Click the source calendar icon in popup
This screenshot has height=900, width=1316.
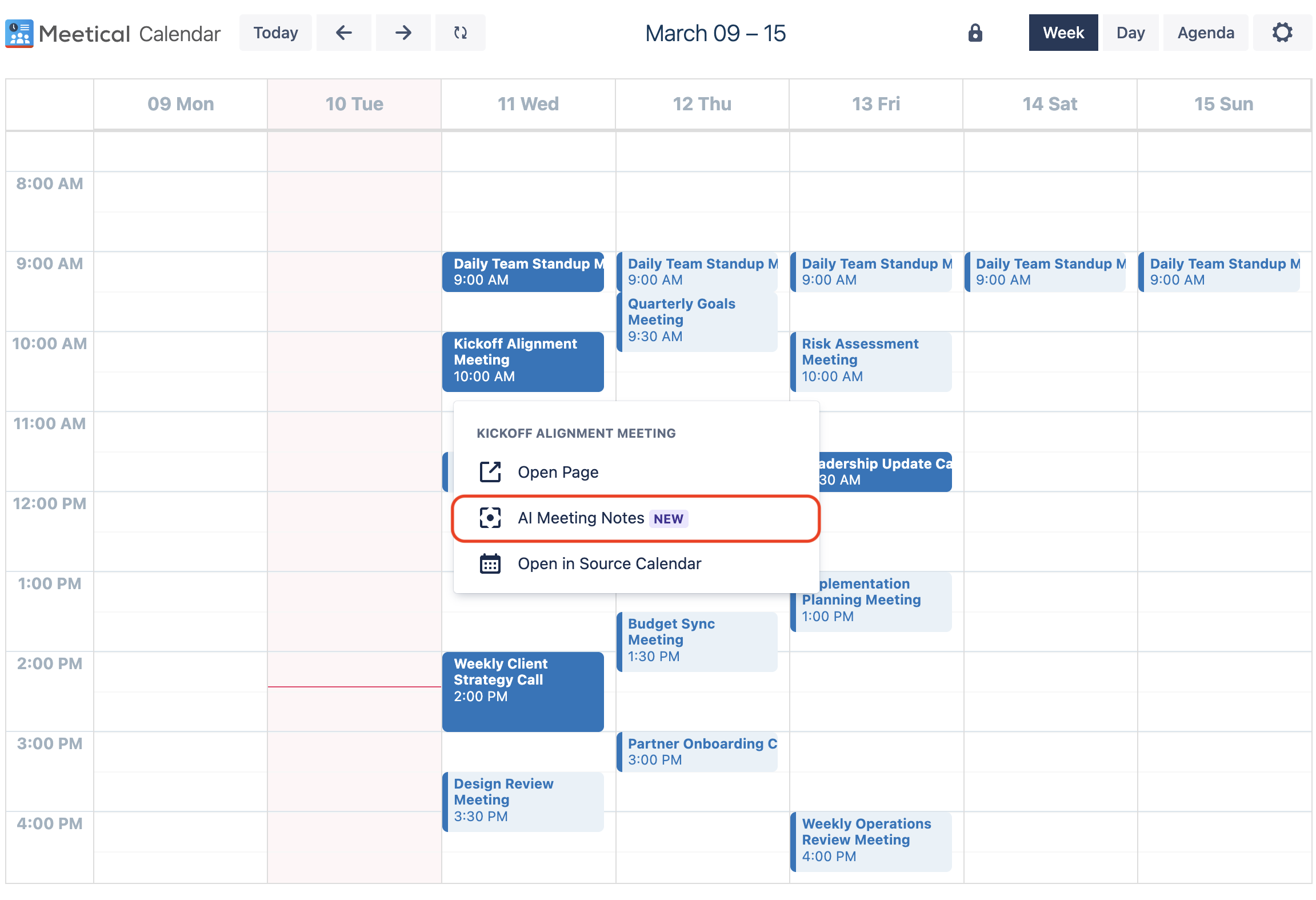[490, 563]
